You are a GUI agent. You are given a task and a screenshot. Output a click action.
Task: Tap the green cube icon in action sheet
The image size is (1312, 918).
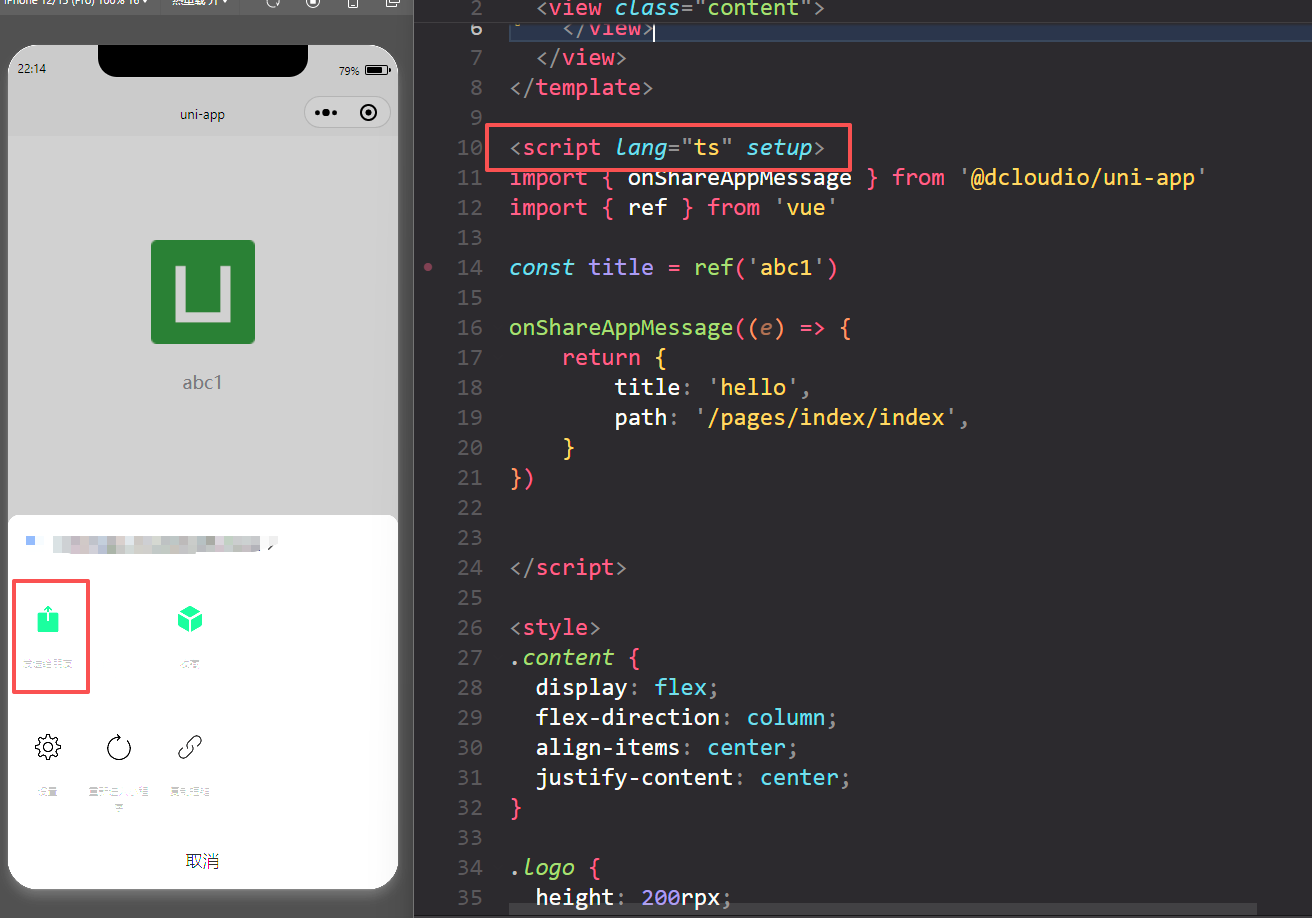click(x=189, y=620)
